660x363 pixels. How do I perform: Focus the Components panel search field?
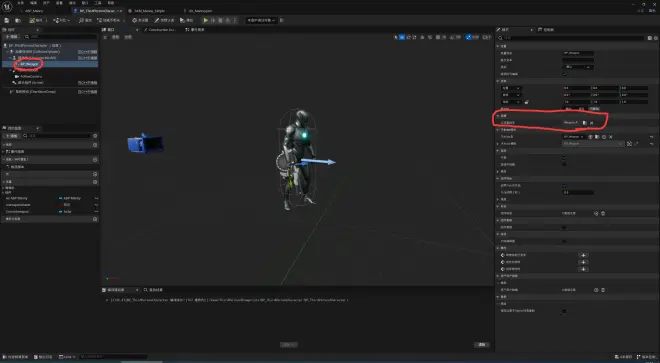tap(60, 37)
